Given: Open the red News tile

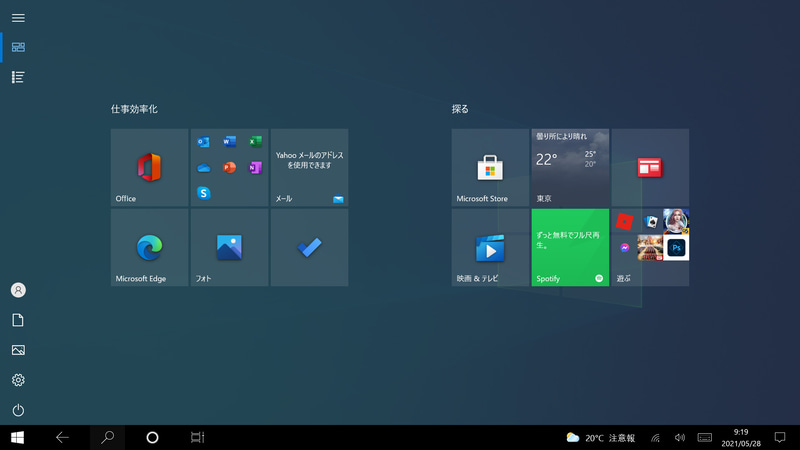Looking at the screenshot, I should point(651,167).
